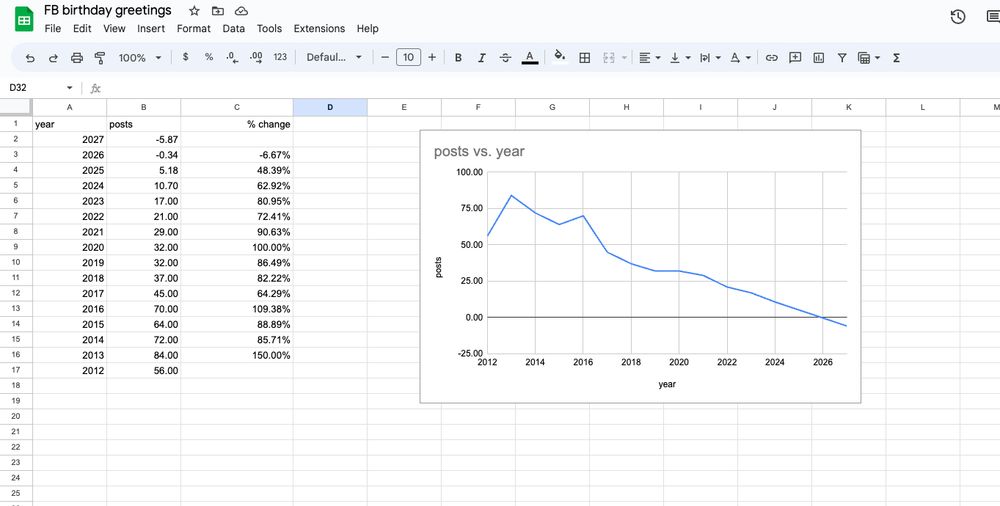The width and height of the screenshot is (1000, 506).
Task: Expand the merge cells type arrow
Action: 624,57
